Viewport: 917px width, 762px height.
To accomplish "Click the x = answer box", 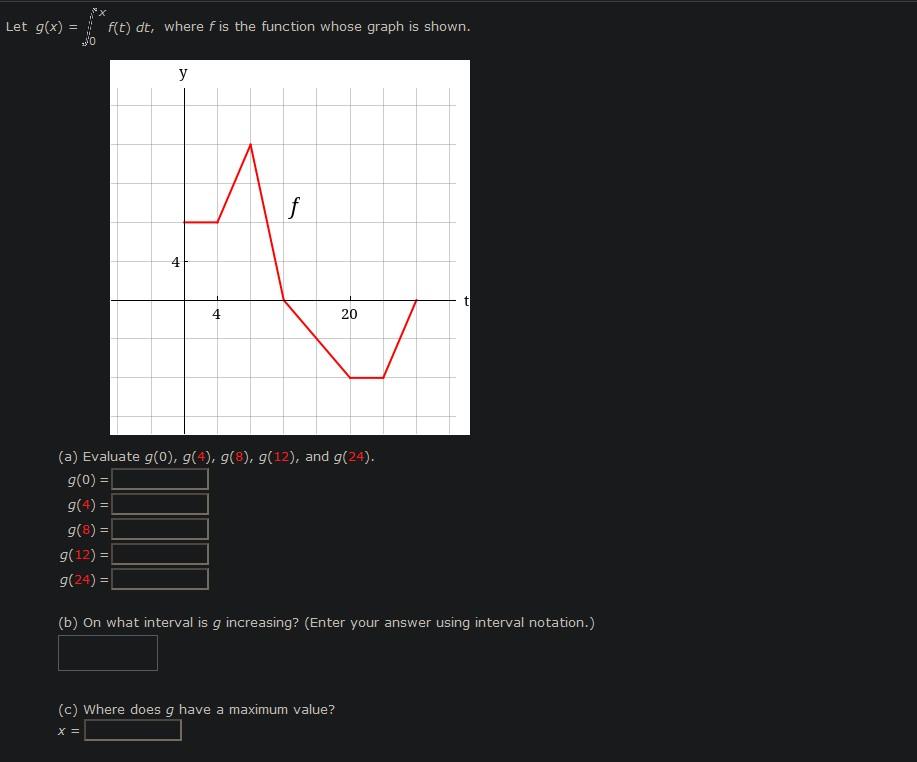I will point(132,729).
